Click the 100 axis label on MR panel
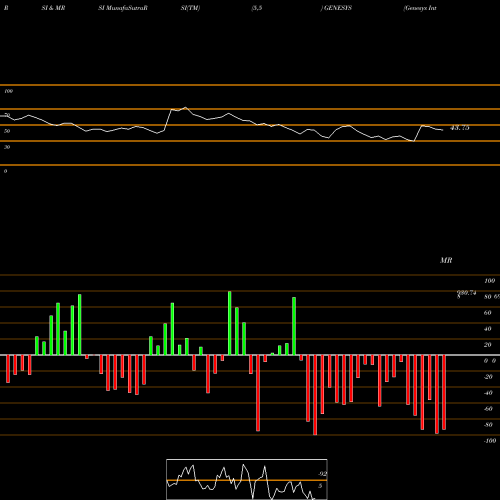Image resolution: width=500 pixels, height=500 pixels. click(x=489, y=281)
